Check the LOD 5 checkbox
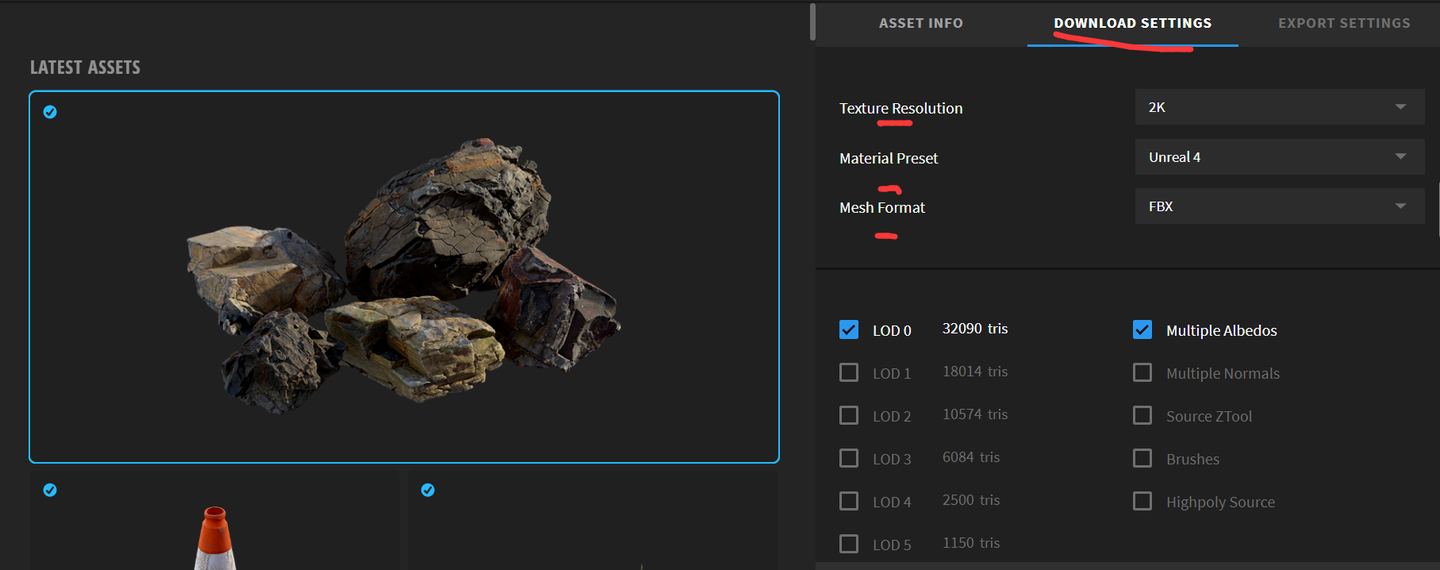Screen dimensions: 1440x570 [x=849, y=544]
